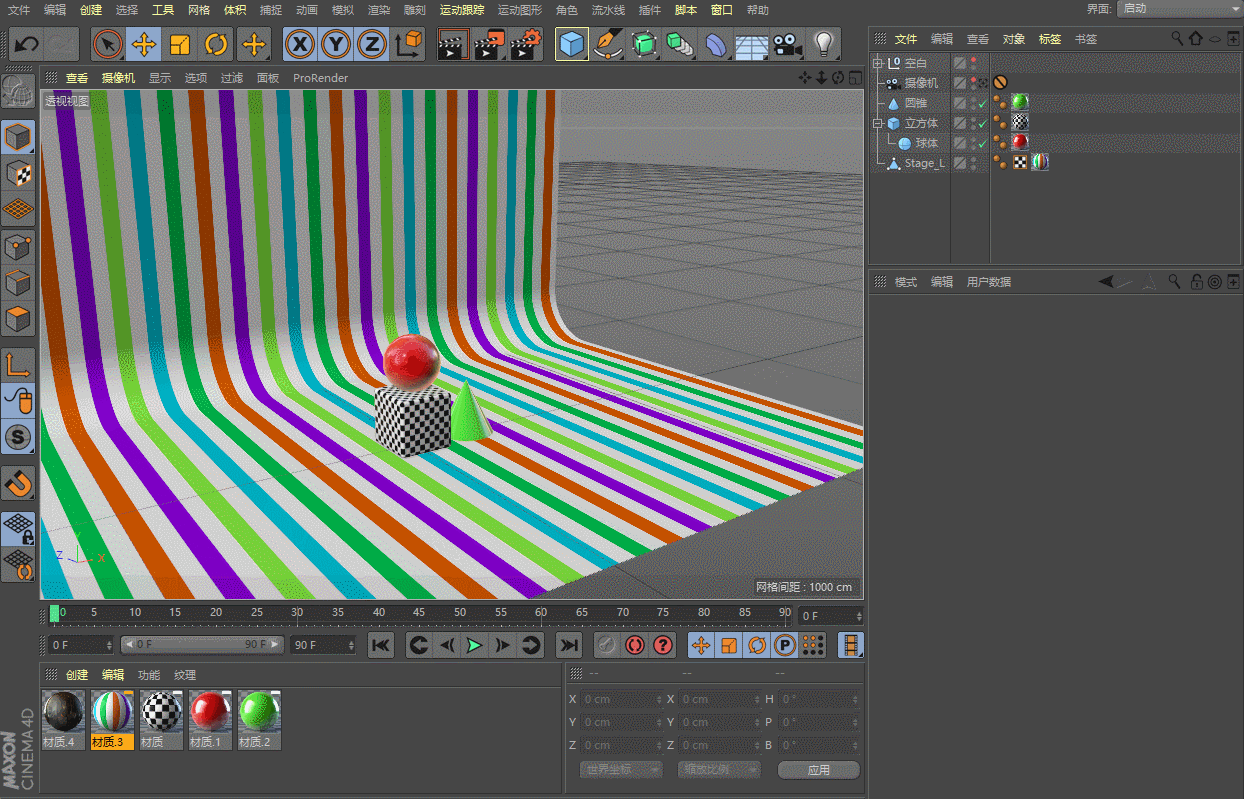
Task: Click the Undo arrow icon
Action: [27, 45]
